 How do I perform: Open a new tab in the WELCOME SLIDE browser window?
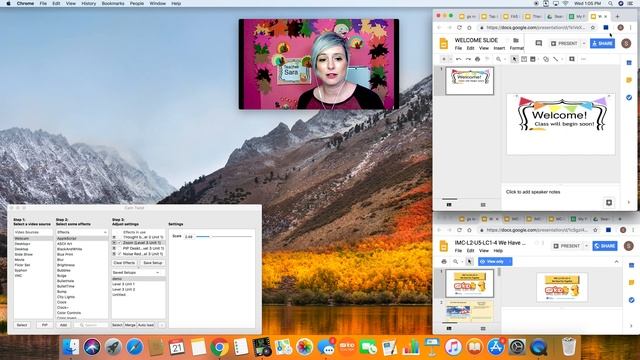click(x=617, y=16)
